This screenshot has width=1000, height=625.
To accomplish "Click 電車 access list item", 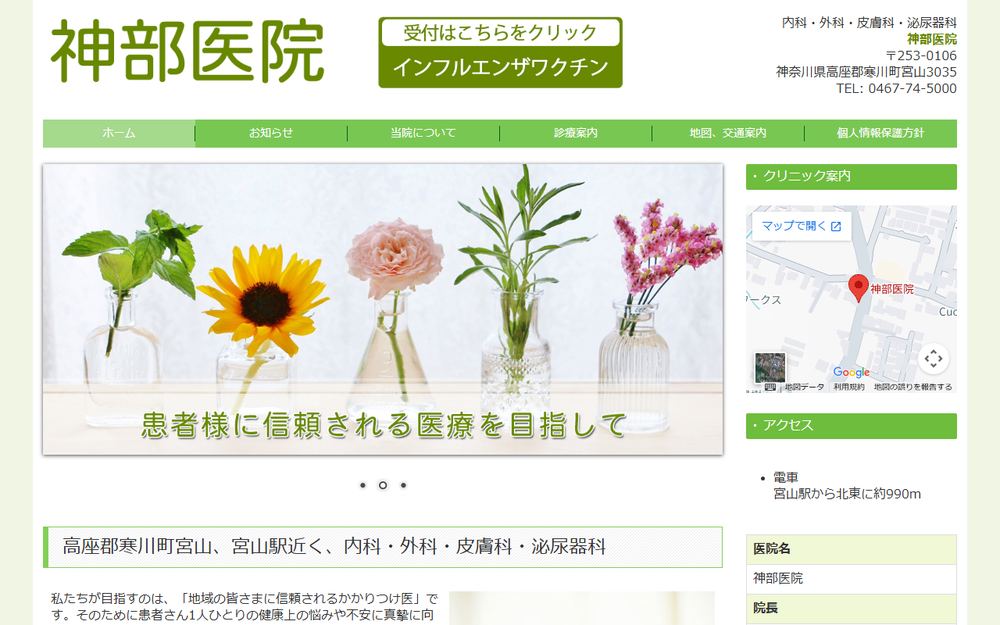I will pyautogui.click(x=786, y=477).
